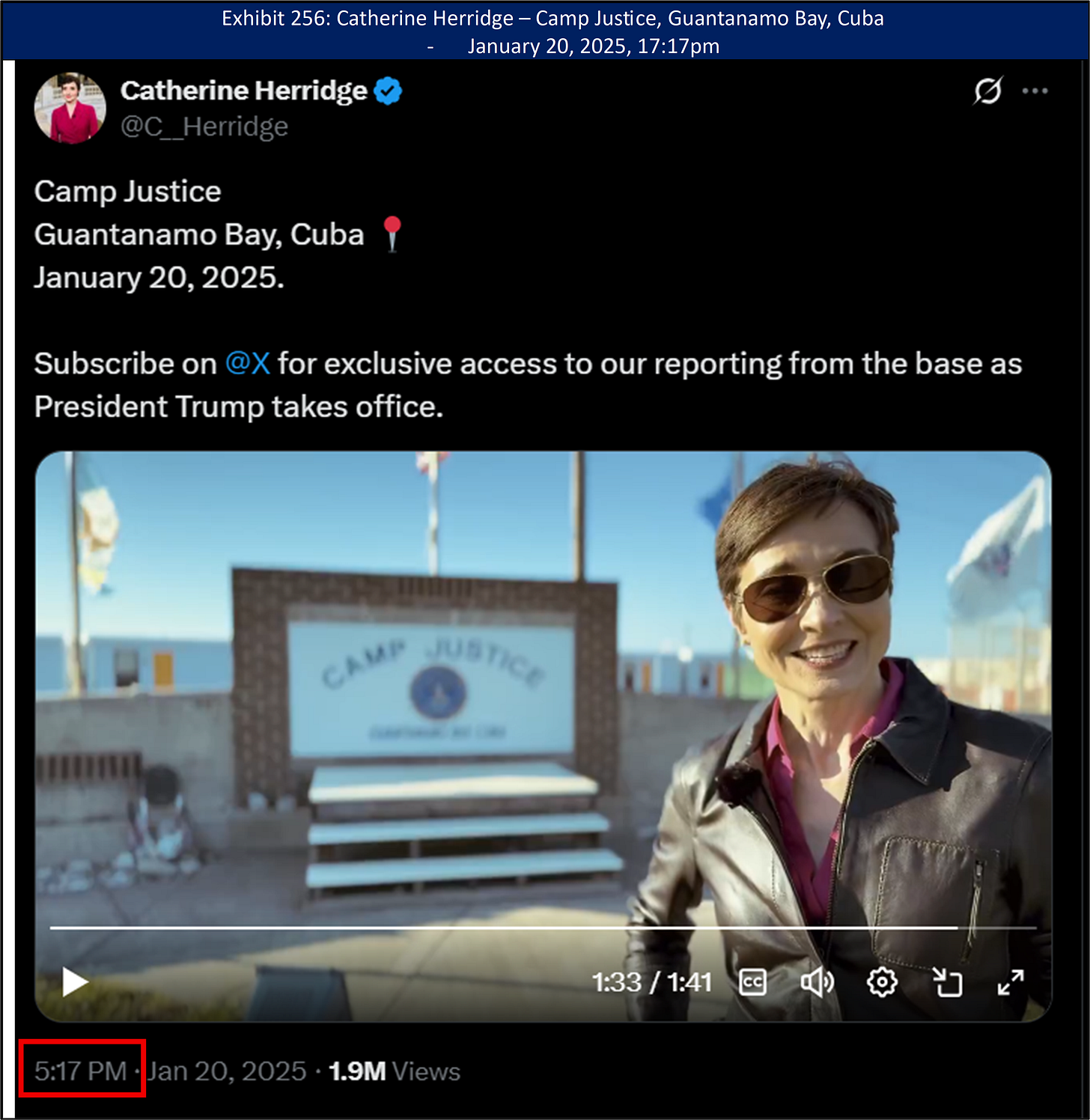Image resolution: width=1090 pixels, height=1120 pixels.
Task: Click the 1.9M Views count
Action: click(395, 1071)
